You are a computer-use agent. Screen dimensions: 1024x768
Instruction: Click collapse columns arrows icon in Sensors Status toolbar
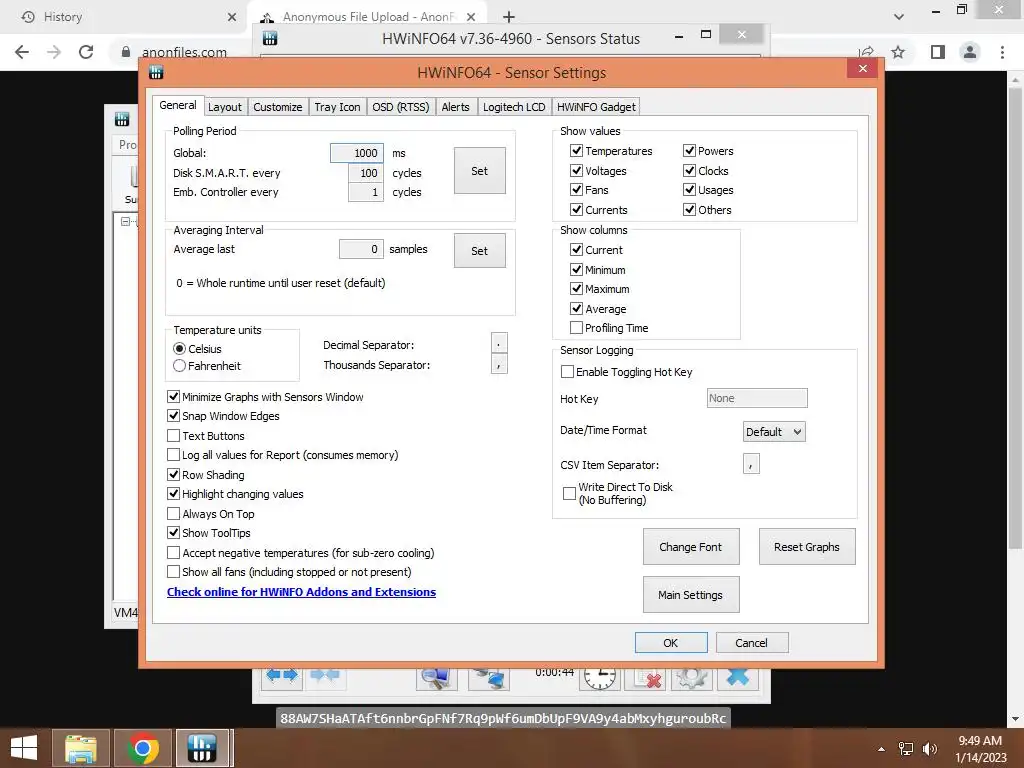coord(325,675)
